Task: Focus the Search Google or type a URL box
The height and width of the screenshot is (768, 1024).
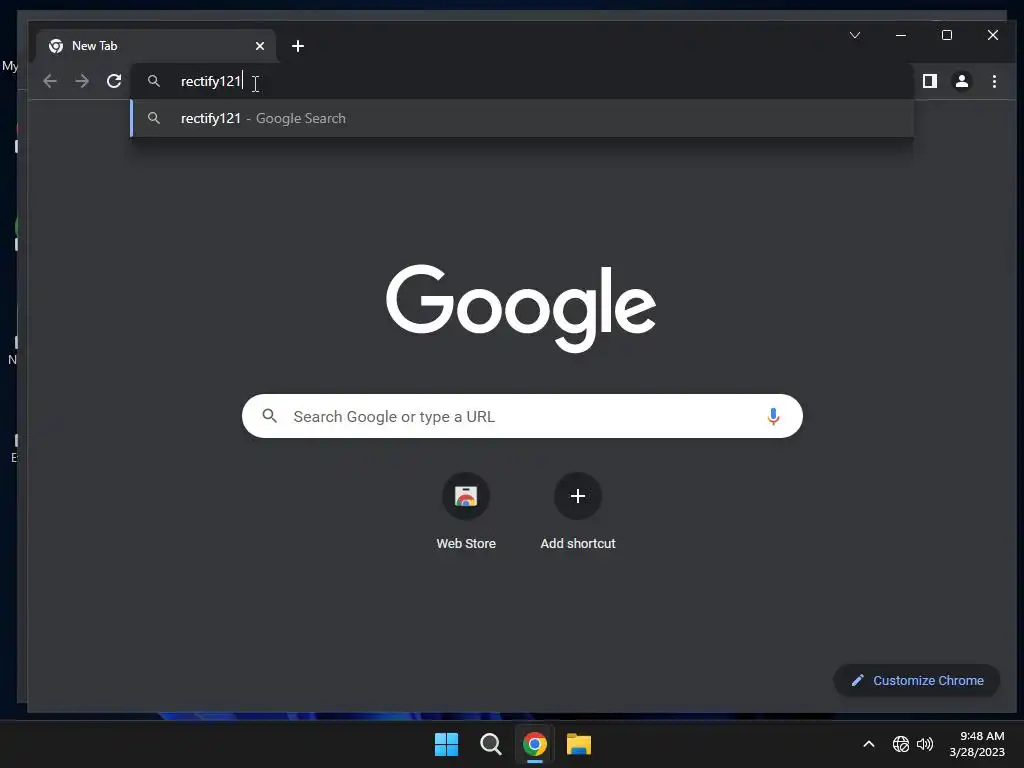Action: [x=522, y=416]
